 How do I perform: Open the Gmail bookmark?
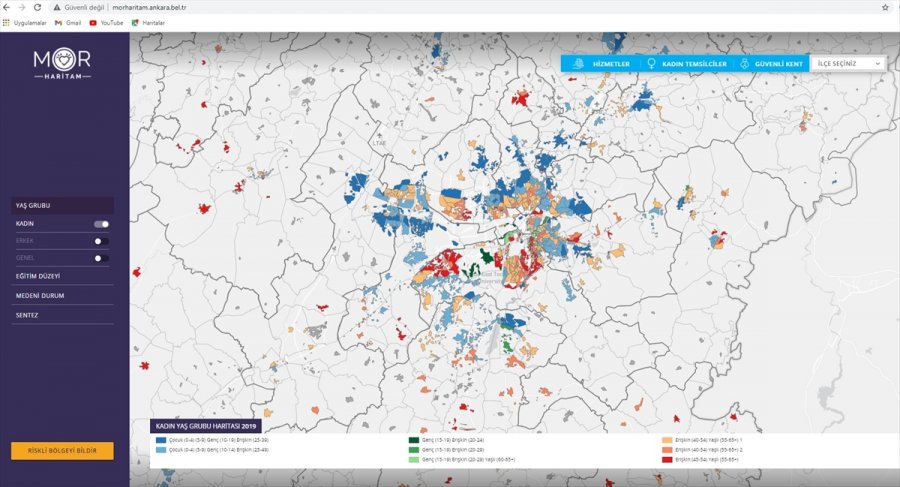tap(66, 22)
